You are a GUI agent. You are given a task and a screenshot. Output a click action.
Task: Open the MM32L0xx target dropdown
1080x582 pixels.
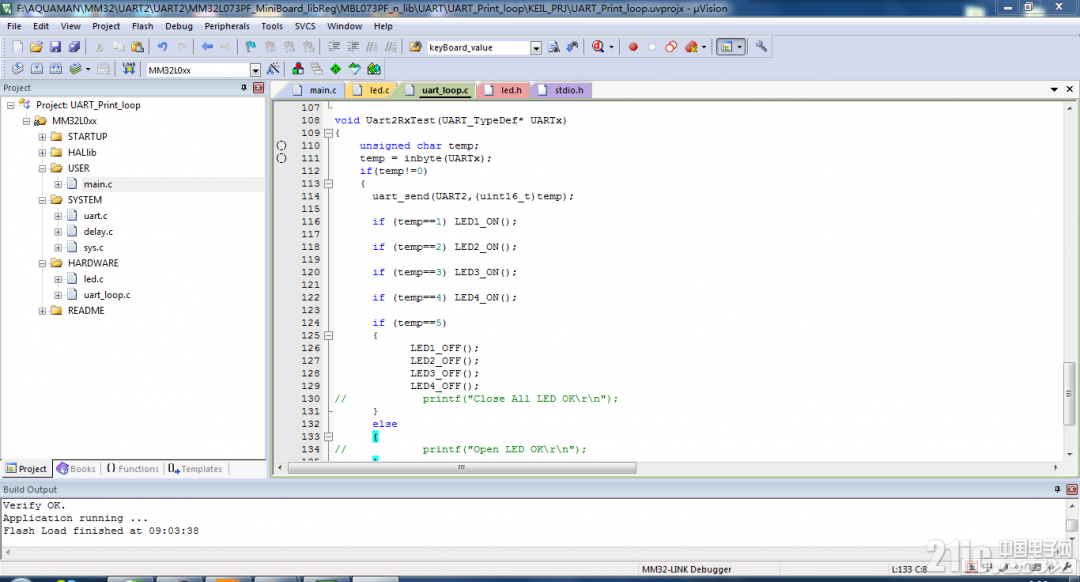[255, 70]
